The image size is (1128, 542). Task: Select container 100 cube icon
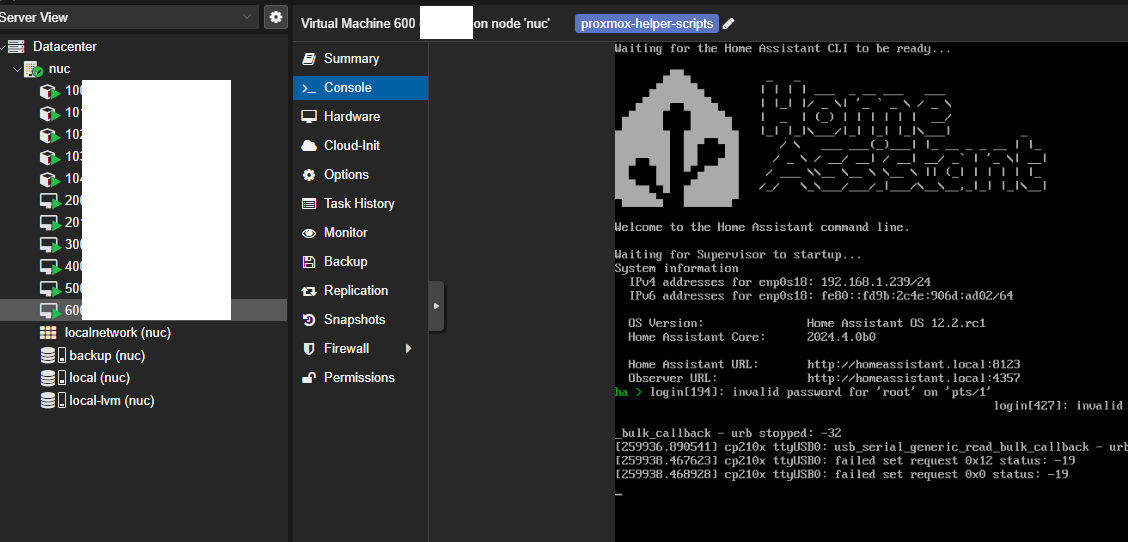click(49, 91)
